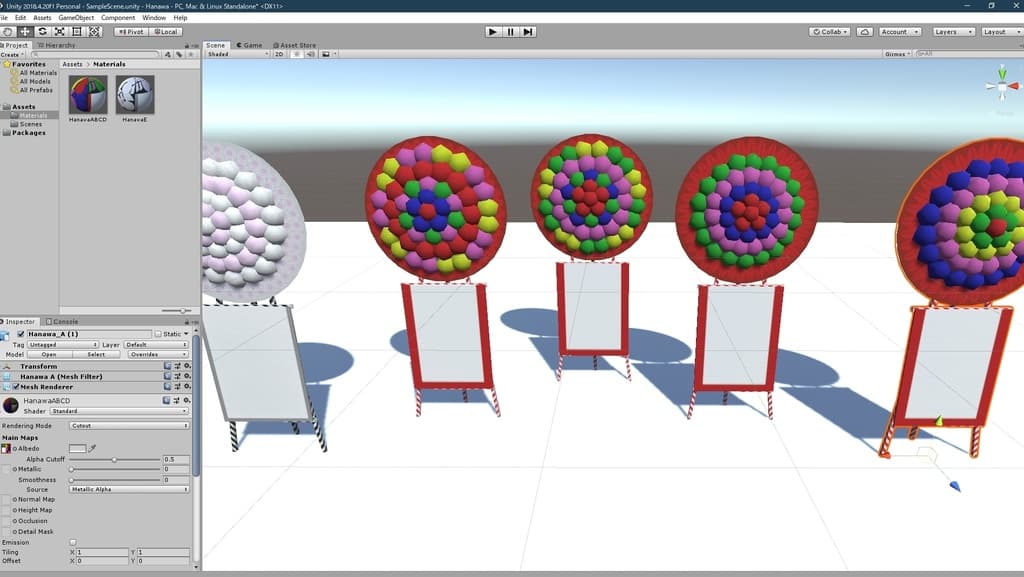Select the Rect Transform tool
This screenshot has height=577, width=1024.
click(x=77, y=31)
